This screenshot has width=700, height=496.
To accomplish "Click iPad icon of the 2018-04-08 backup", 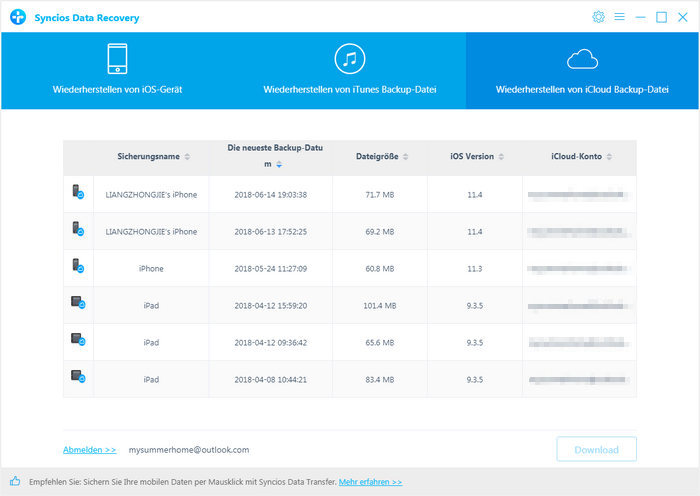I will tap(78, 376).
